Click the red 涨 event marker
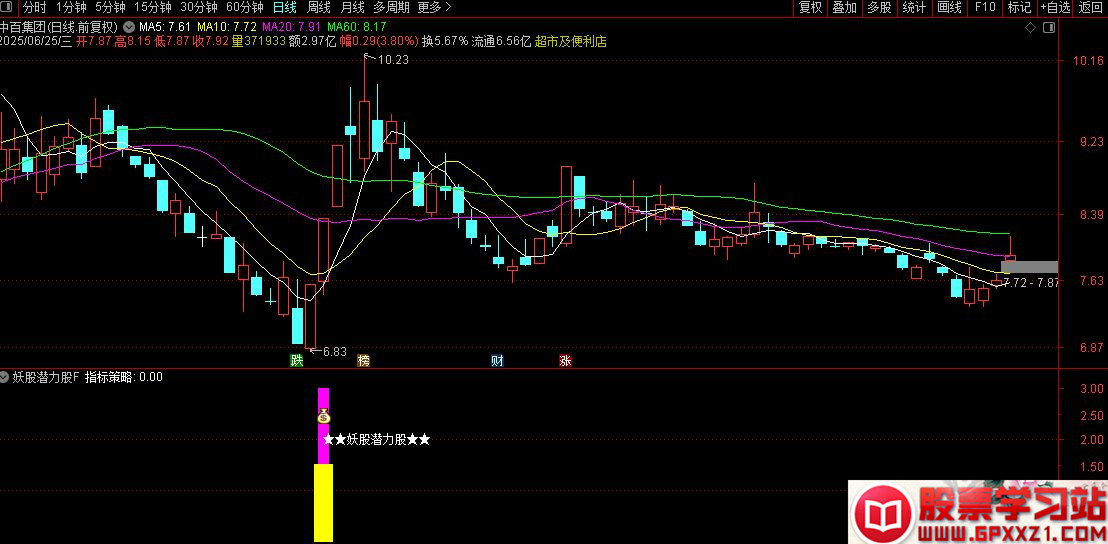1108x544 pixels. coord(565,360)
